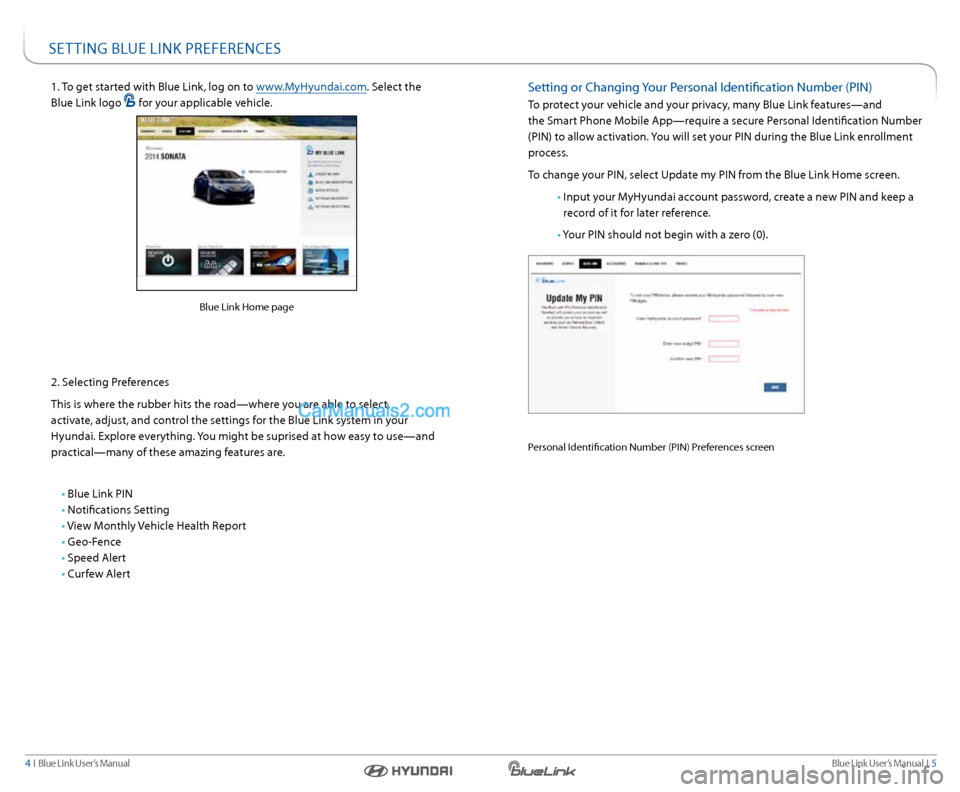Viewport: 960px width, 792px height.
Task: Open the www.MyHyundai.com hyperlink
Action: coord(311,87)
